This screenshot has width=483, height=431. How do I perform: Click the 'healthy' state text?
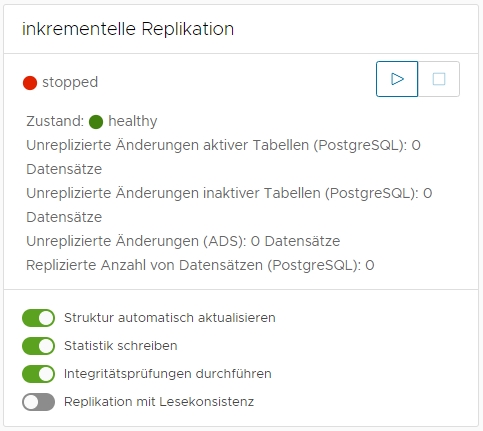click(133, 121)
